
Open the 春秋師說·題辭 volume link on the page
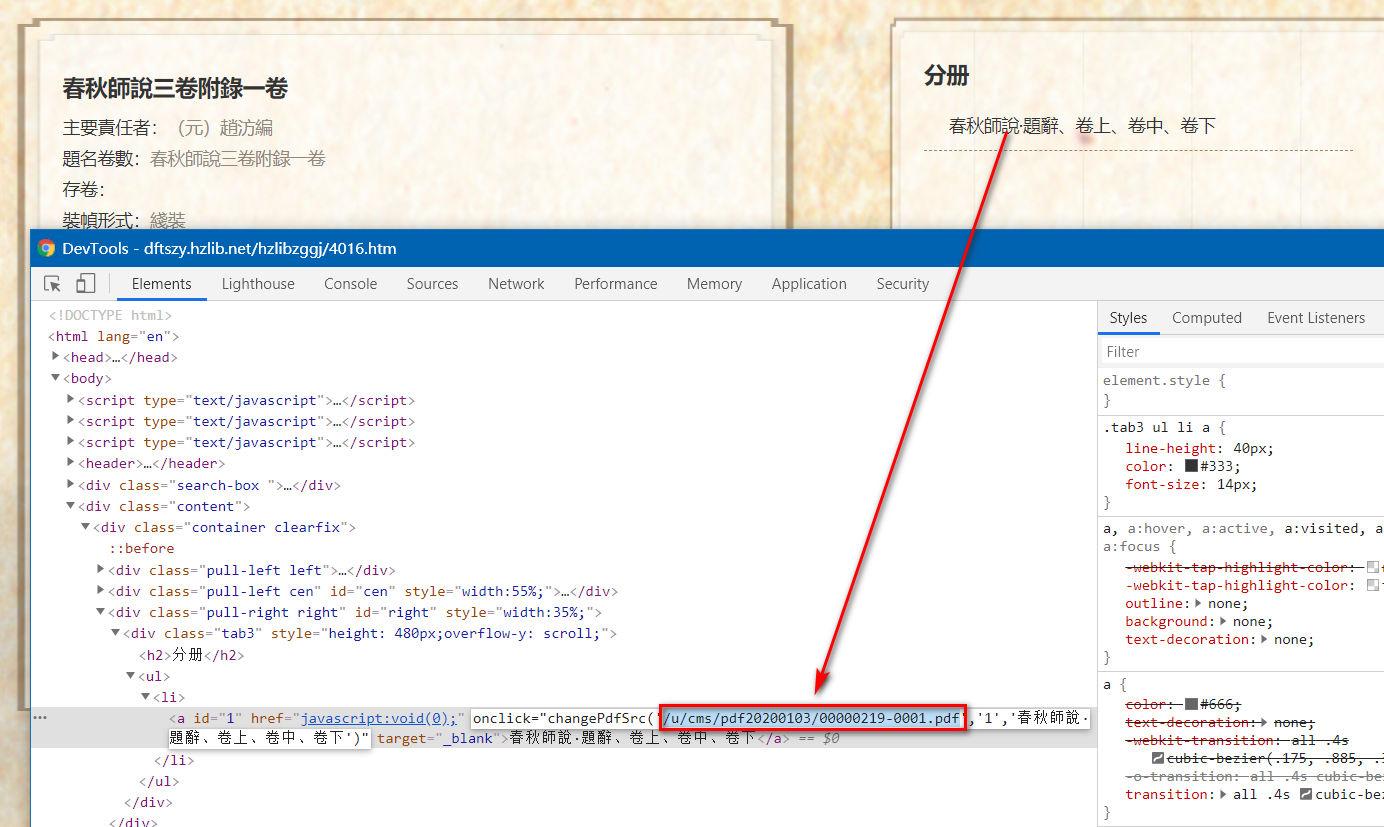(x=1081, y=126)
